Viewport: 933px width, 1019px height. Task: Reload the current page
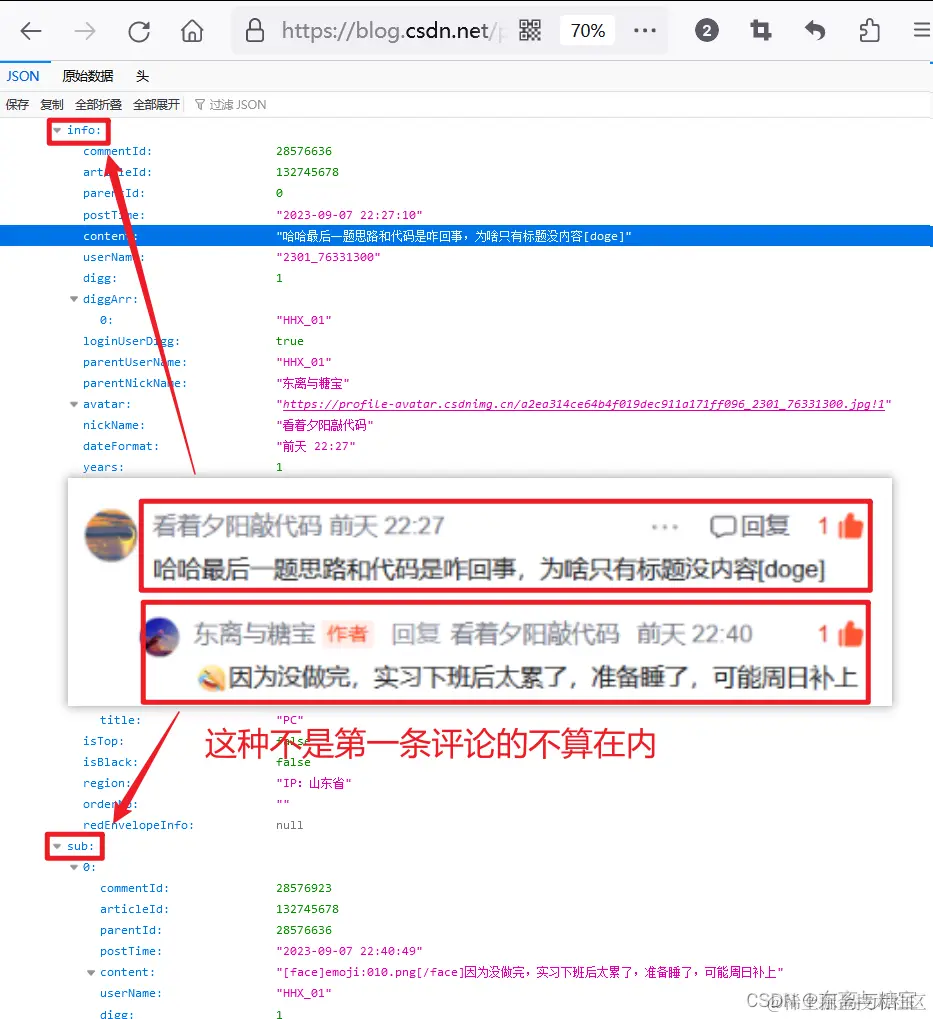(x=139, y=30)
